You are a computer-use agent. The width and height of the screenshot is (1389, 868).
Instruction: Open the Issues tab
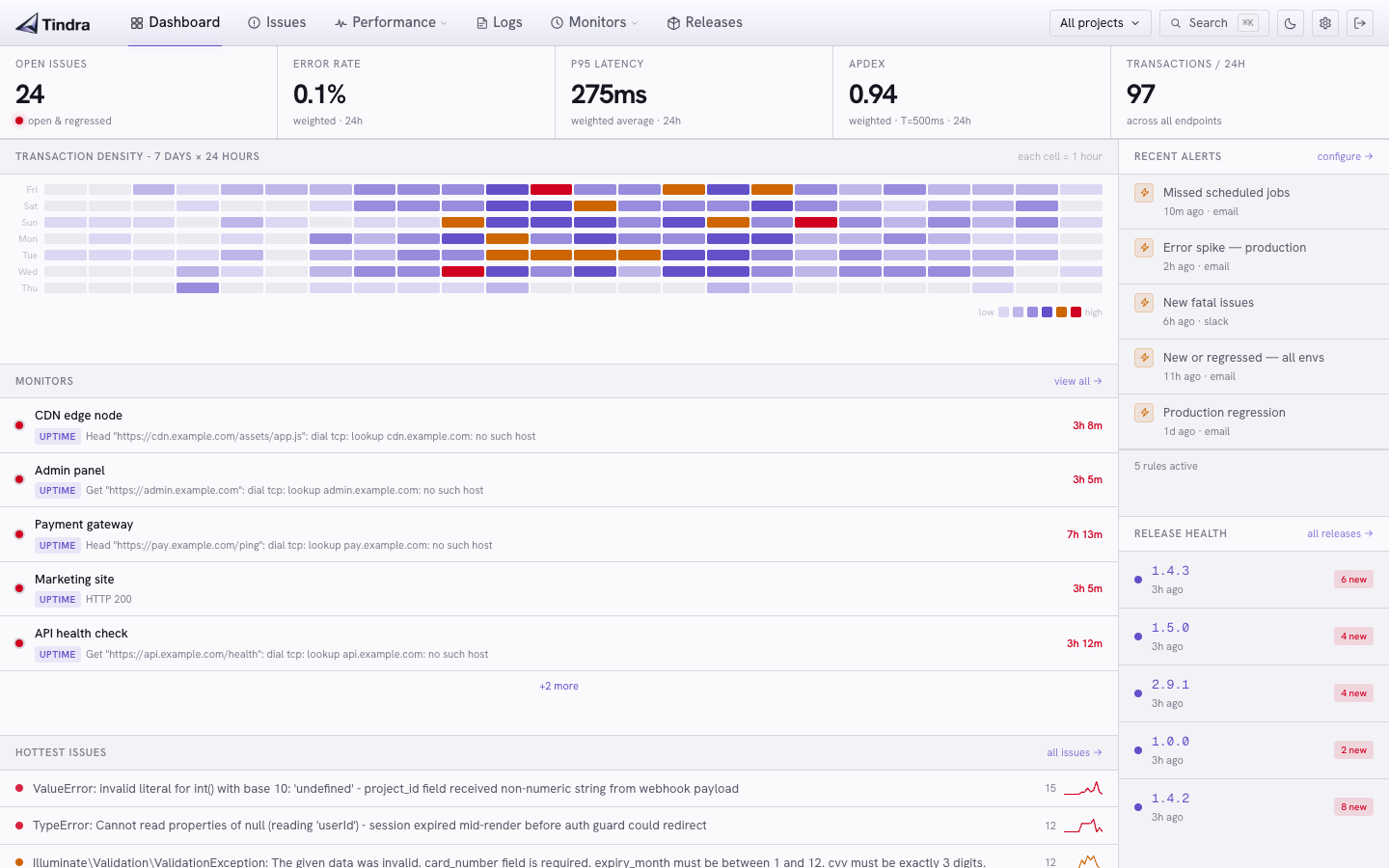tap(277, 22)
